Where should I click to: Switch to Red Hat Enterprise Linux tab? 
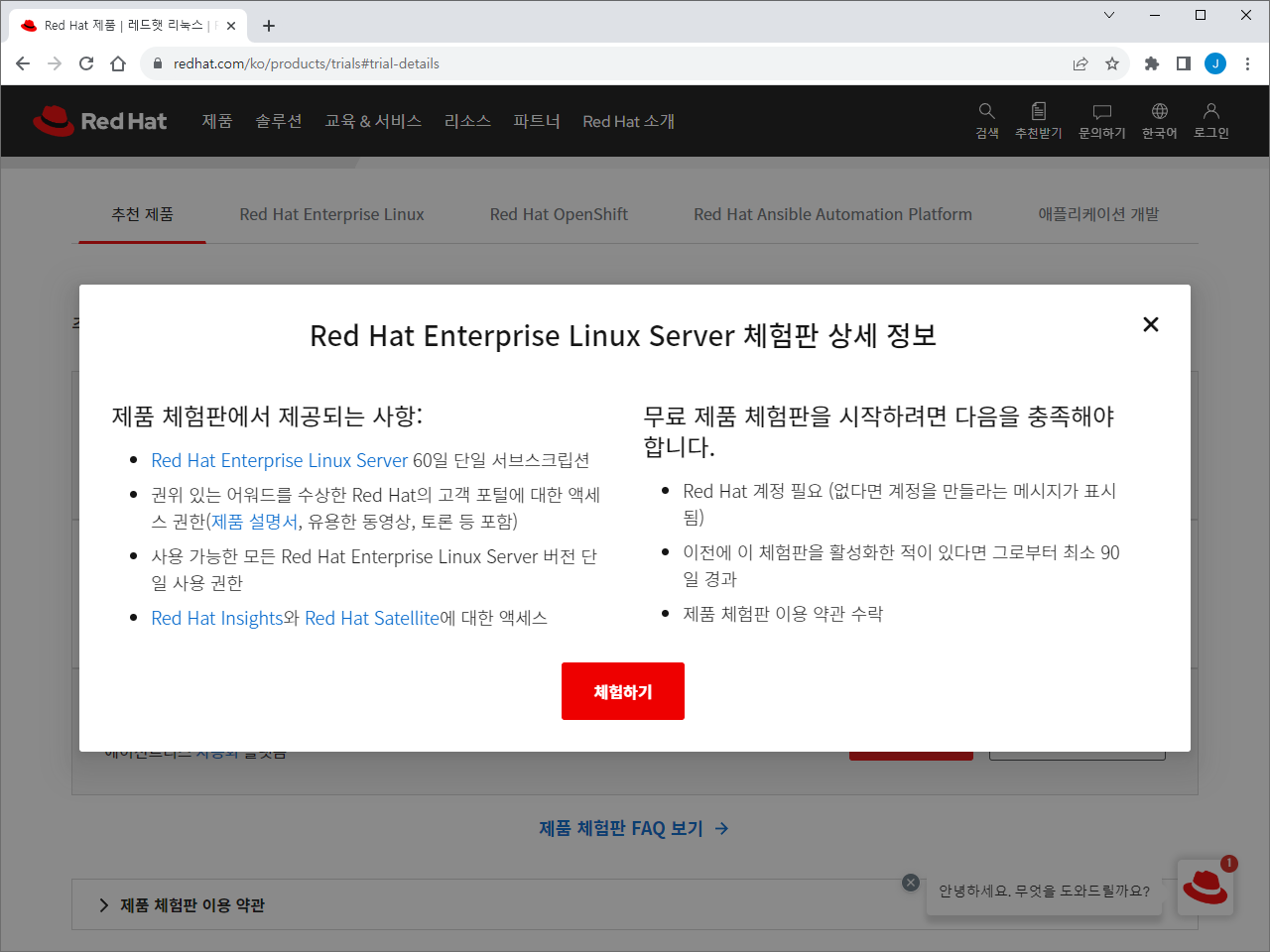[x=331, y=214]
